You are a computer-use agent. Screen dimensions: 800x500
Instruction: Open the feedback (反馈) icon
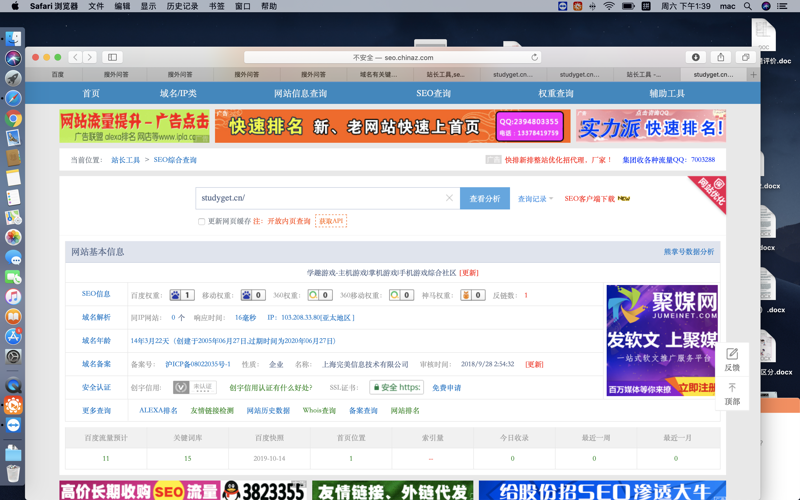pyautogui.click(x=732, y=359)
